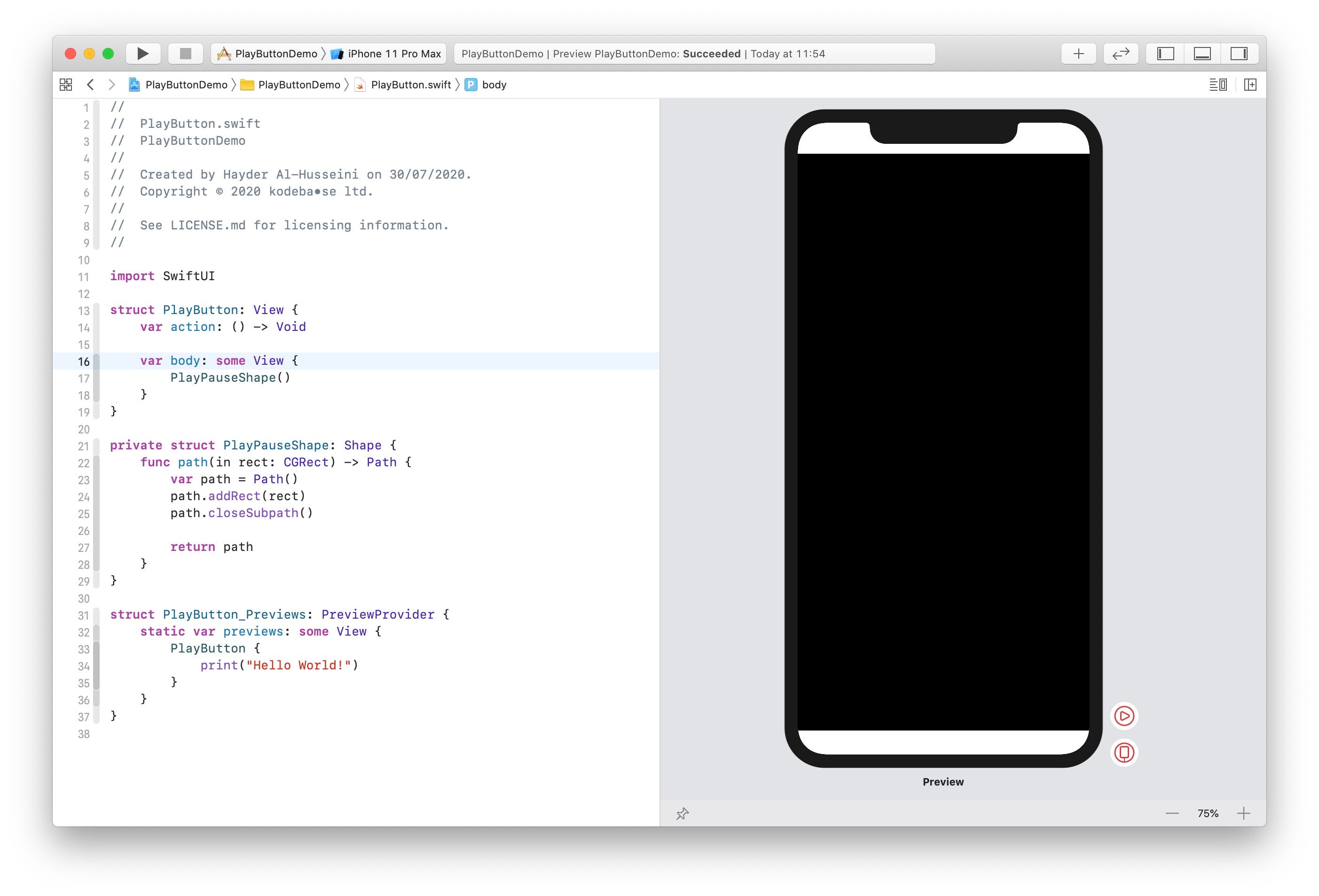The height and width of the screenshot is (896, 1319).
Task: Hide or show the Navigator panel
Action: click(1165, 53)
